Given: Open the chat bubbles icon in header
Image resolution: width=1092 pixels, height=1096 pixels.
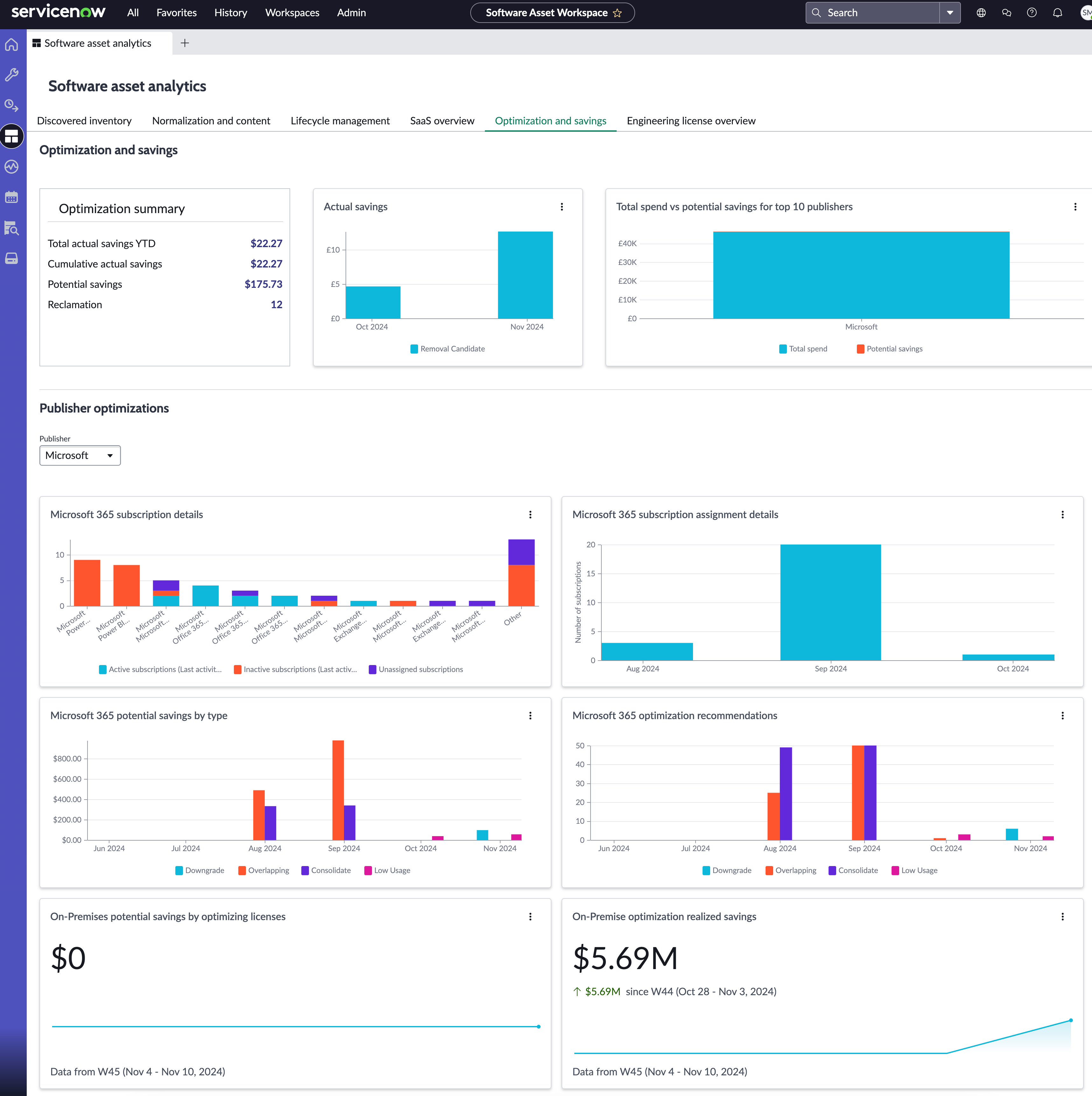Looking at the screenshot, I should coord(1007,12).
